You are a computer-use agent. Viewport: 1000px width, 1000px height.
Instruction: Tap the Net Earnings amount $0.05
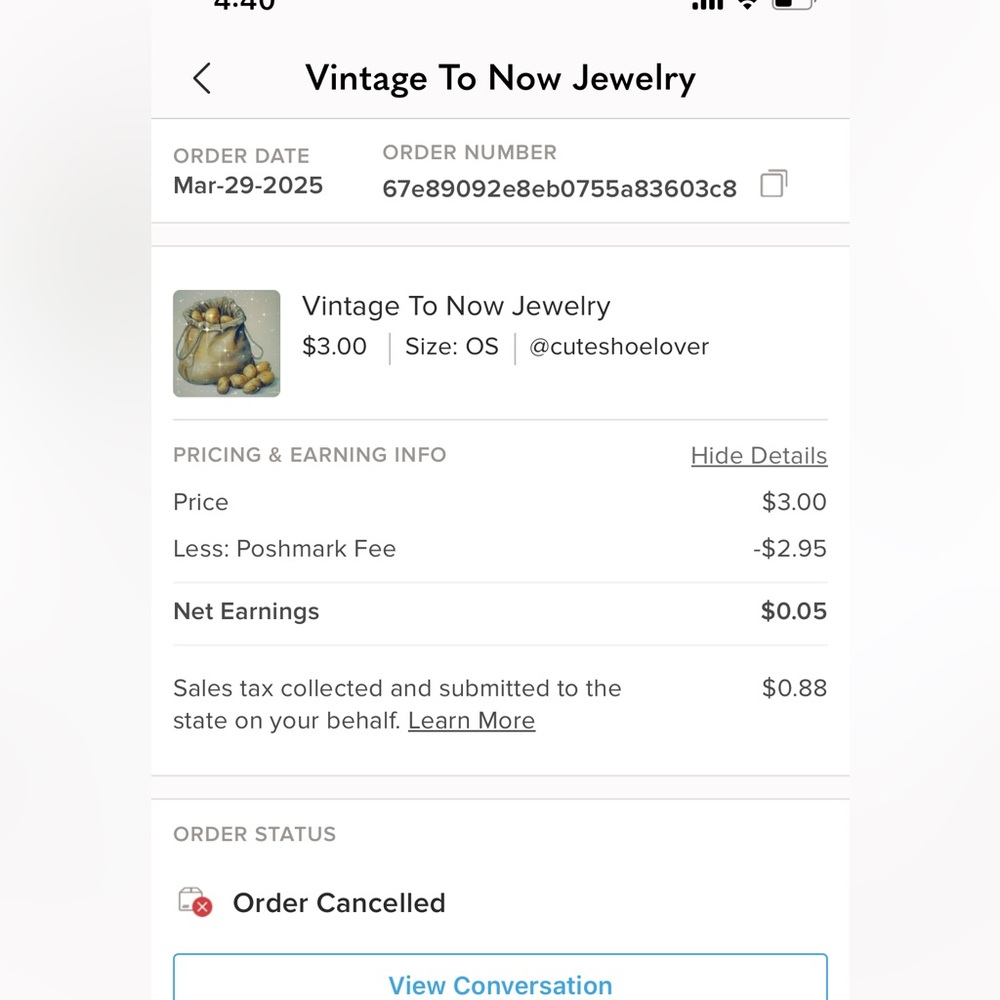pos(793,612)
